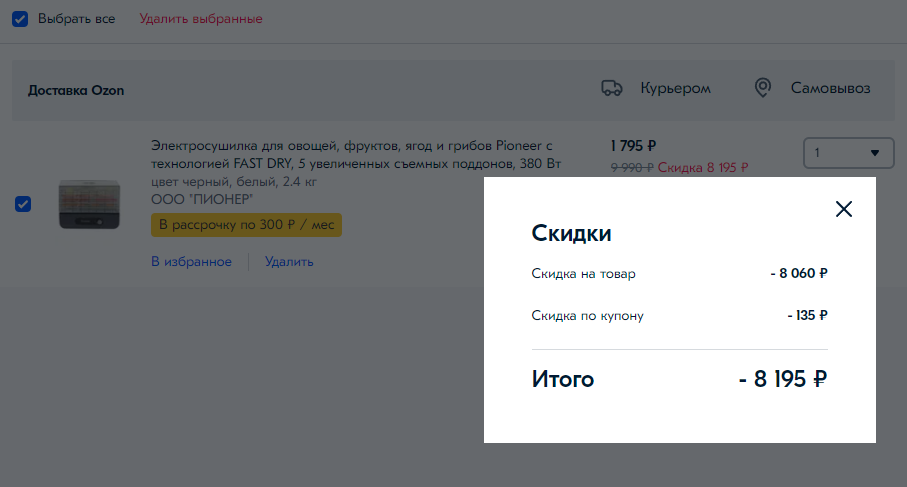The image size is (907, 487).
Task: Select the Курьером delivery option
Action: (x=675, y=88)
